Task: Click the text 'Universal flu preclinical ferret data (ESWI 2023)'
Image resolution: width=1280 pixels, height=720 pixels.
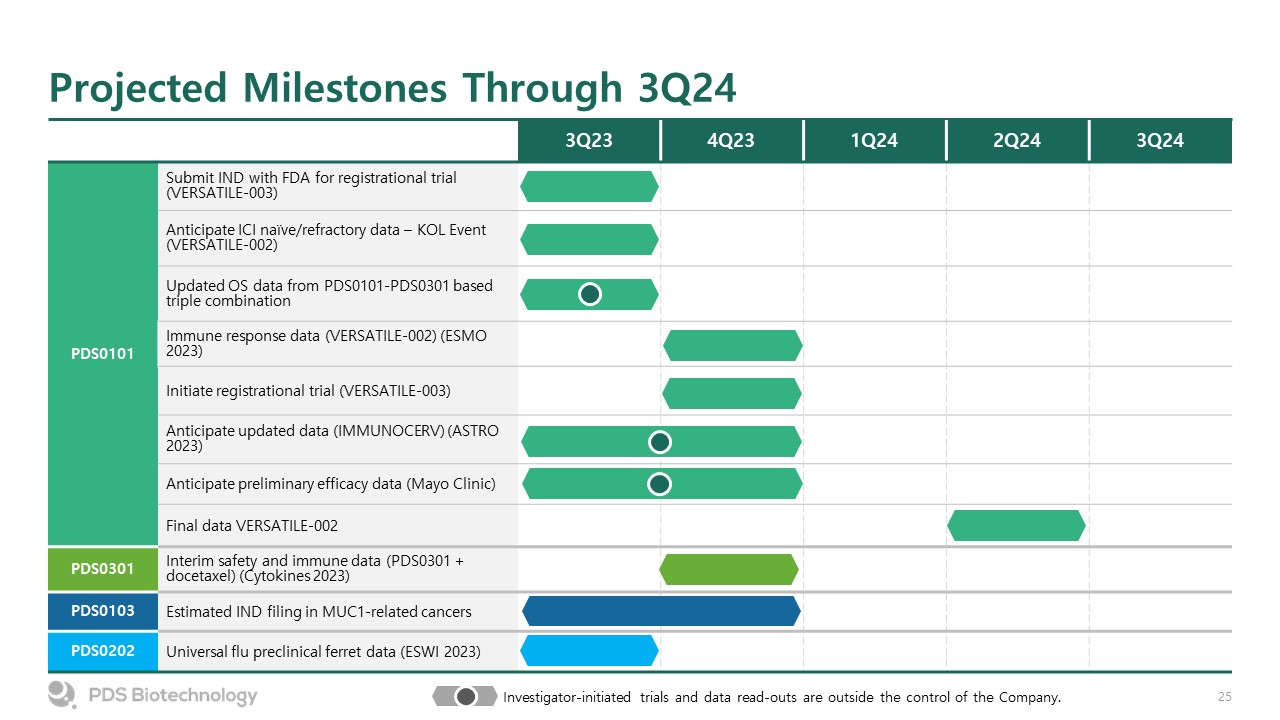Action: tap(323, 652)
